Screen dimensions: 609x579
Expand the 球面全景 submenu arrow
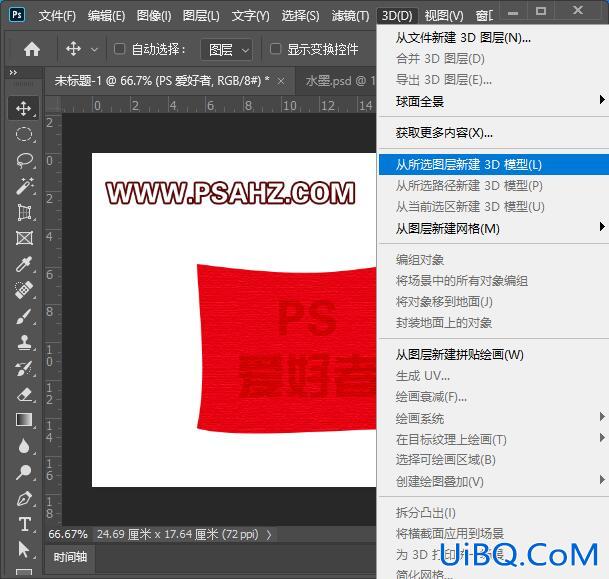pos(602,100)
